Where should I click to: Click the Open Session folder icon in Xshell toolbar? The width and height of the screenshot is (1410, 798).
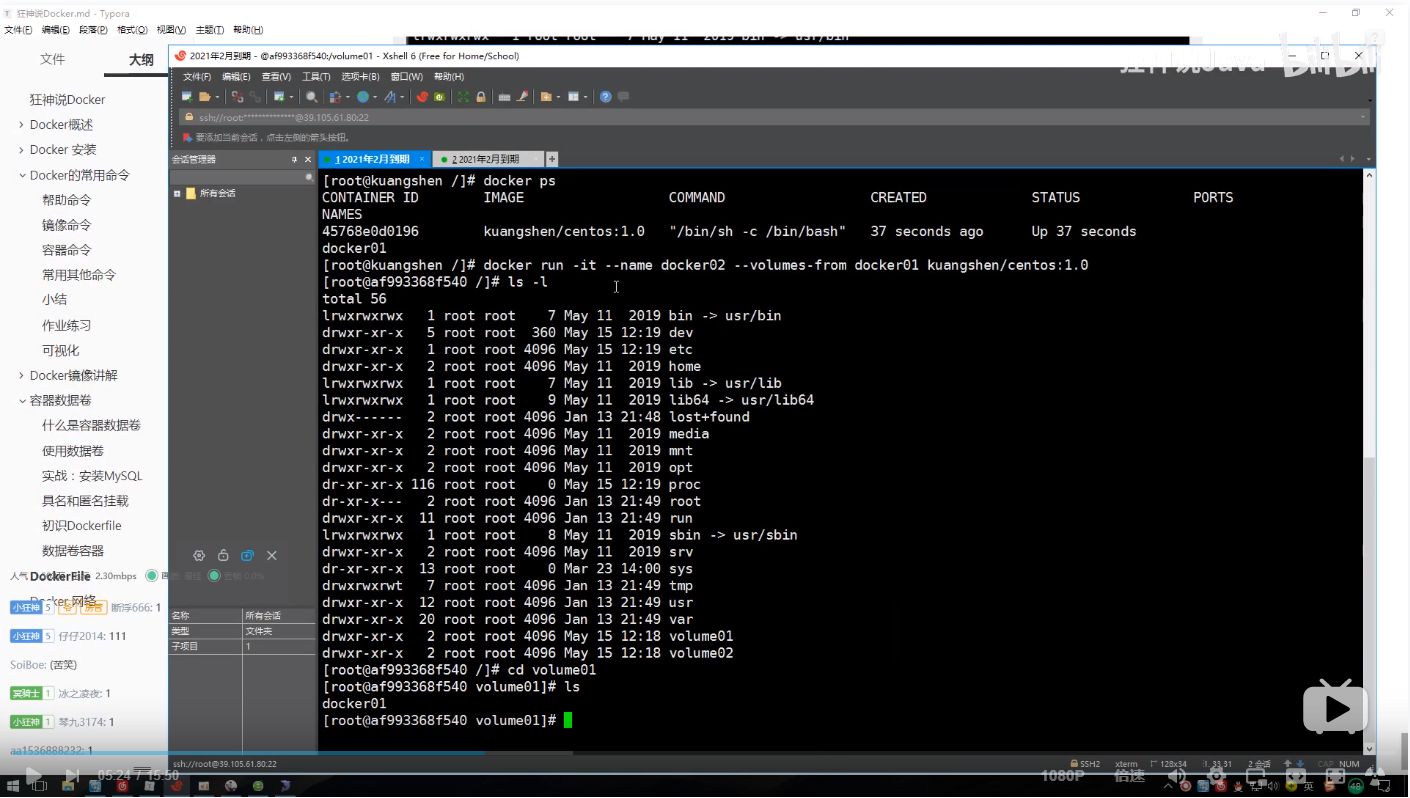pyautogui.click(x=204, y=97)
